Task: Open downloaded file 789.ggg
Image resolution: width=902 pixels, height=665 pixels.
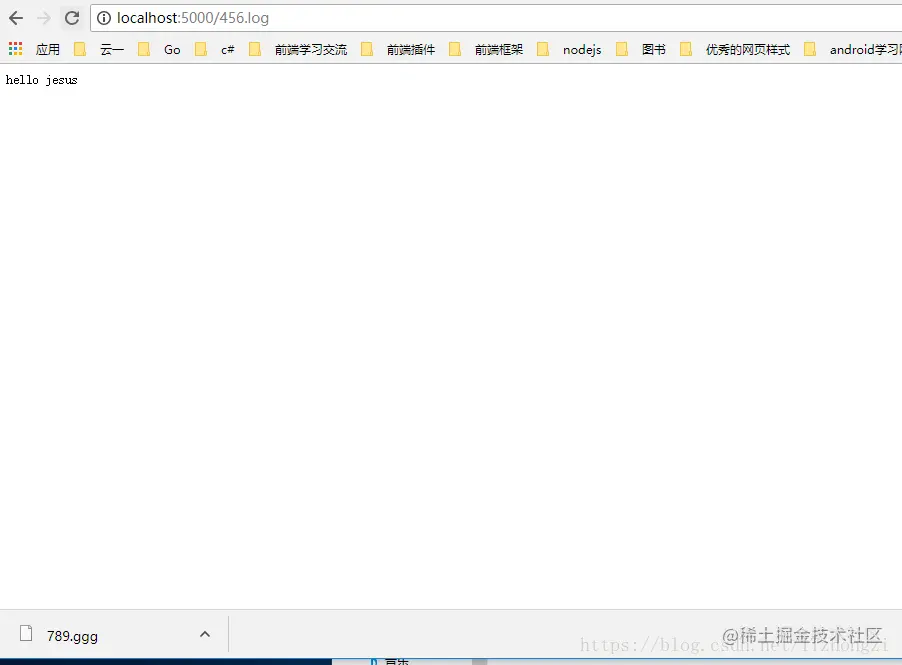Action: pos(72,636)
